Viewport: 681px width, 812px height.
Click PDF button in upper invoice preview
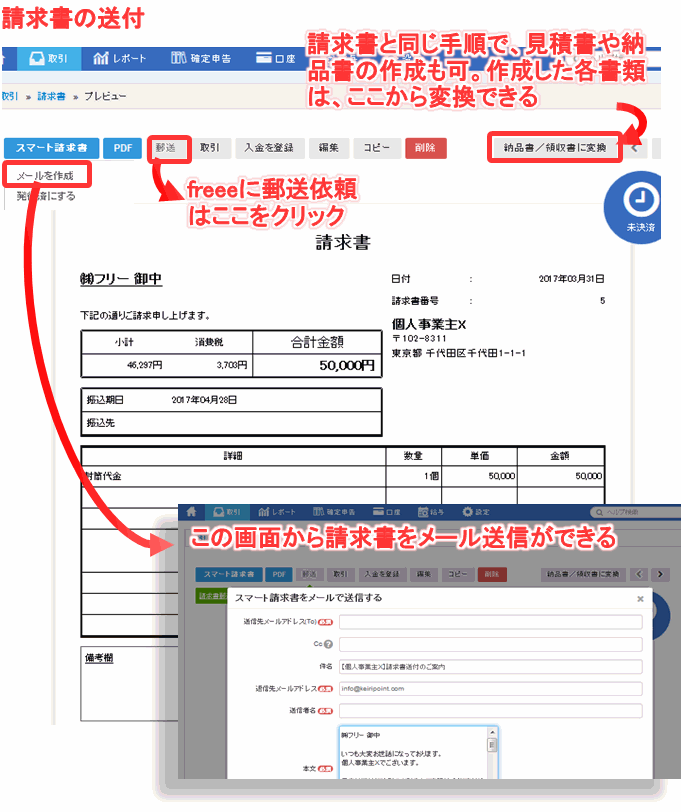tap(123, 148)
